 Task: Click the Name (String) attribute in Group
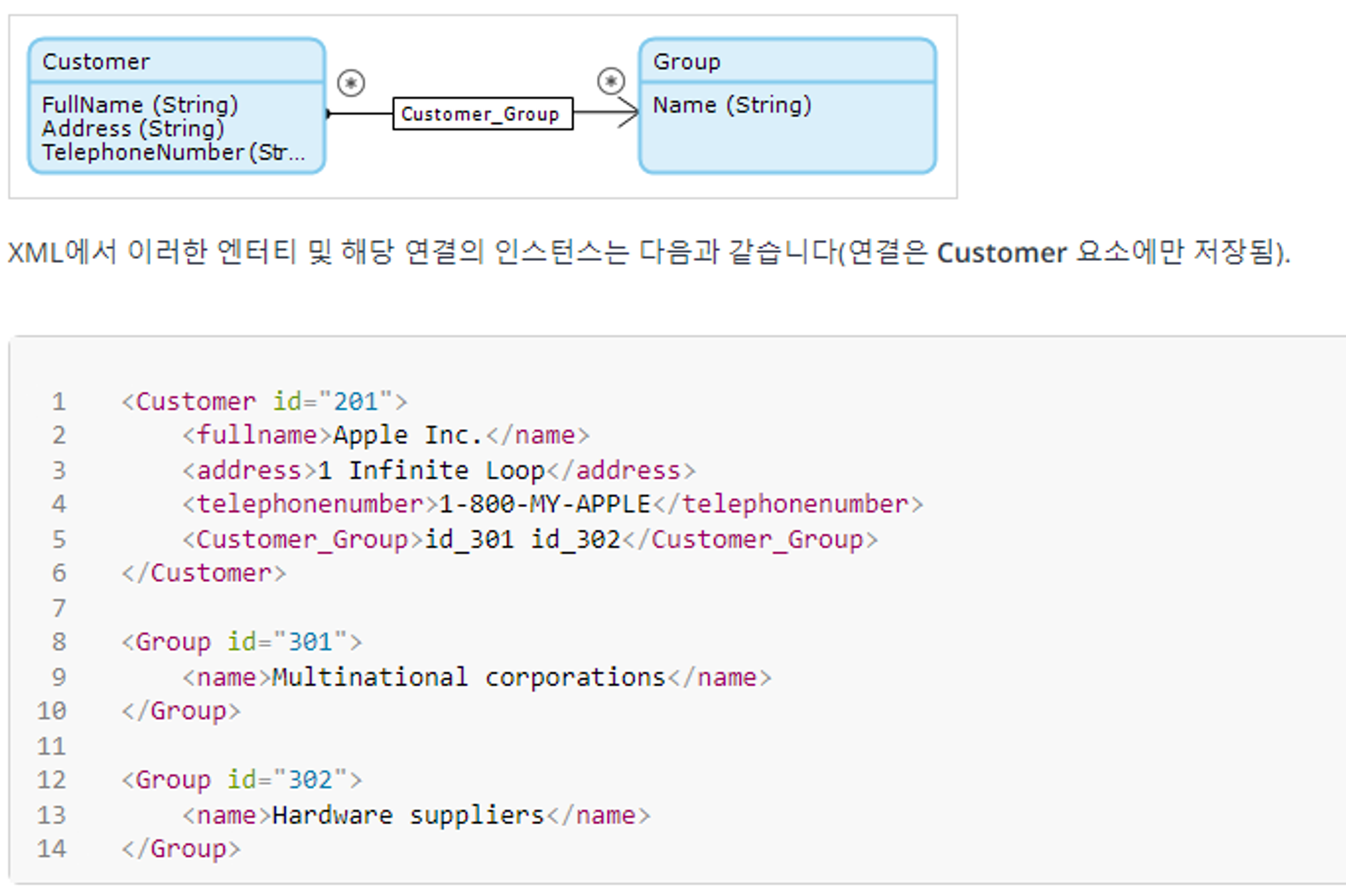[x=732, y=105]
